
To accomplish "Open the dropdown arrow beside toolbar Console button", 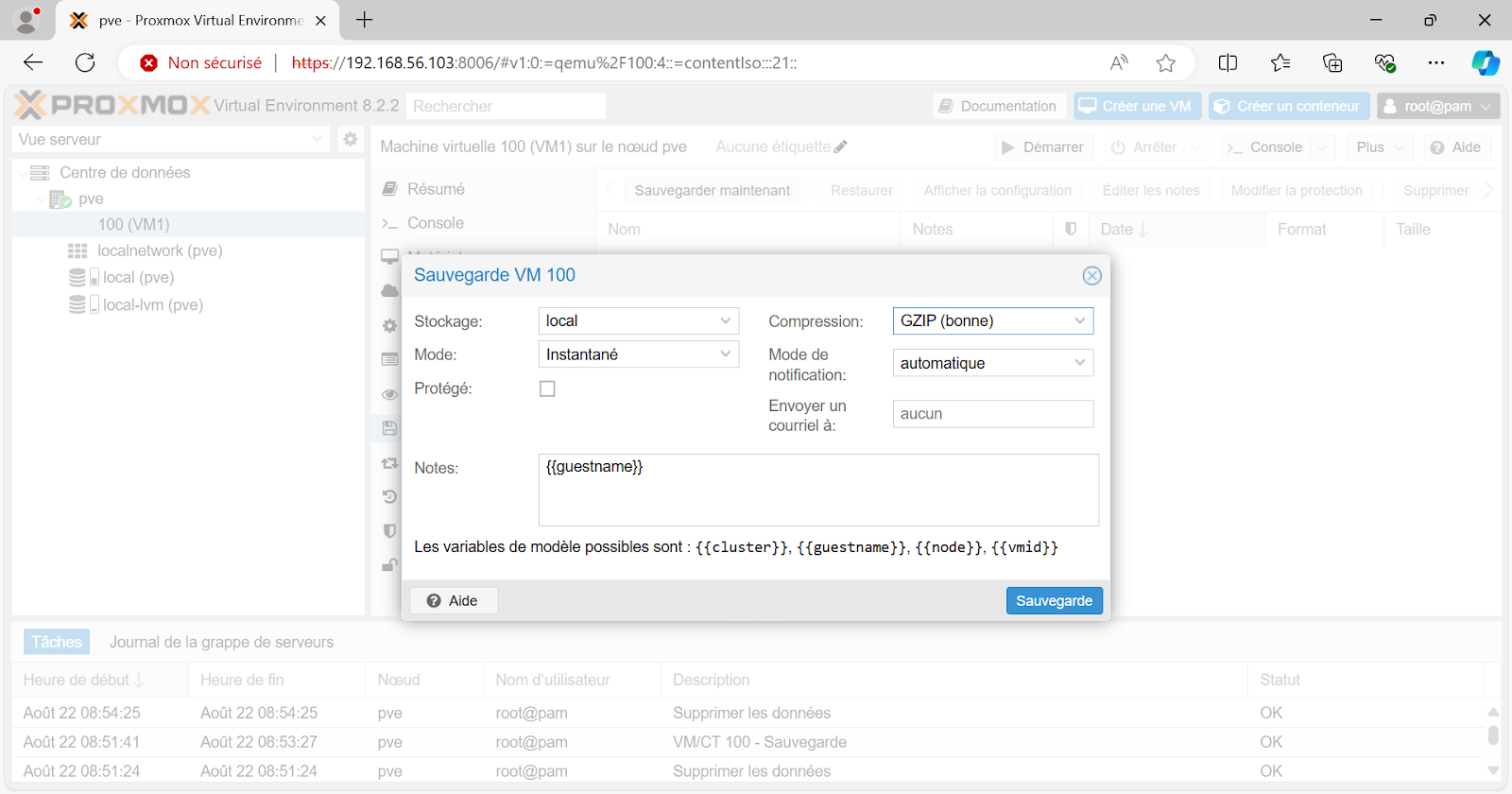I will pyautogui.click(x=1323, y=147).
